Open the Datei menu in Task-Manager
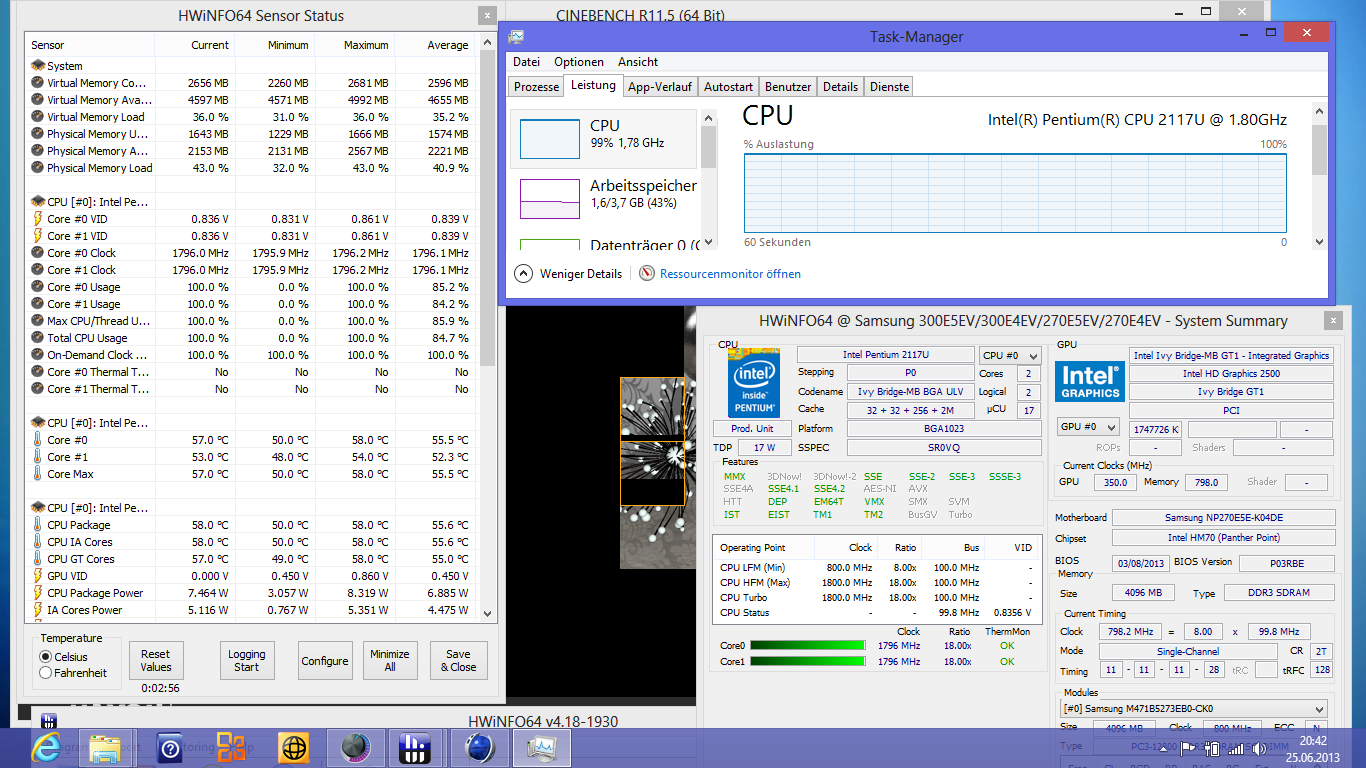Image resolution: width=1366 pixels, height=768 pixels. coord(526,62)
